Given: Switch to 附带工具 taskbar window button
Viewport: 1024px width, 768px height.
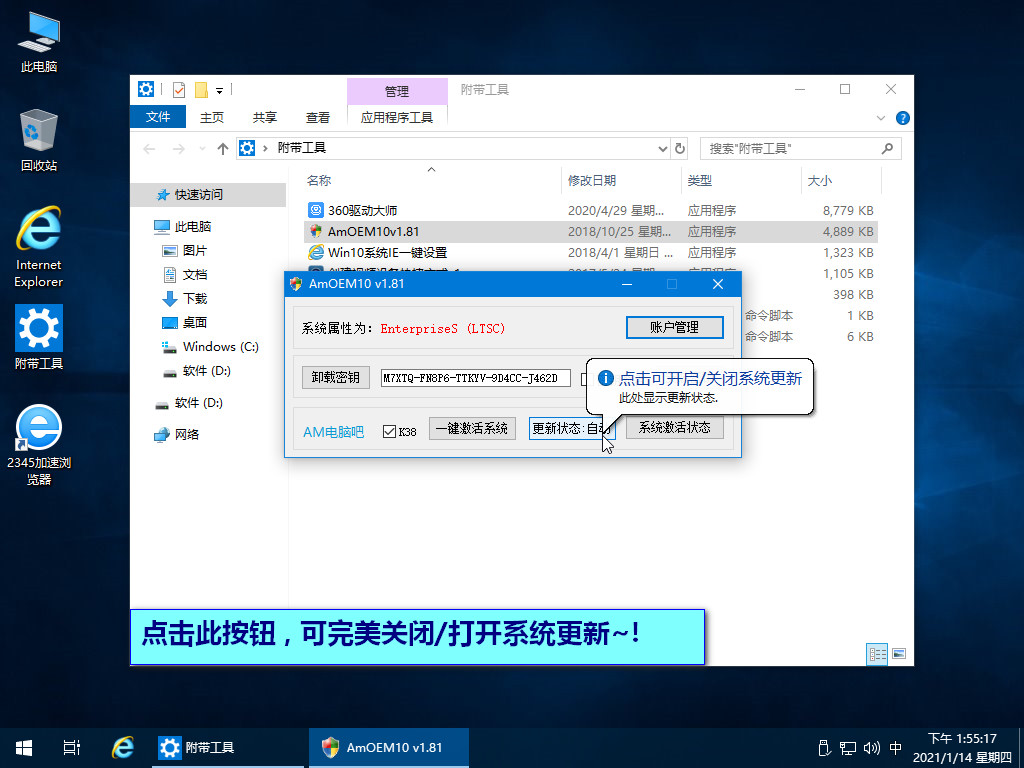Looking at the screenshot, I should coord(228,748).
